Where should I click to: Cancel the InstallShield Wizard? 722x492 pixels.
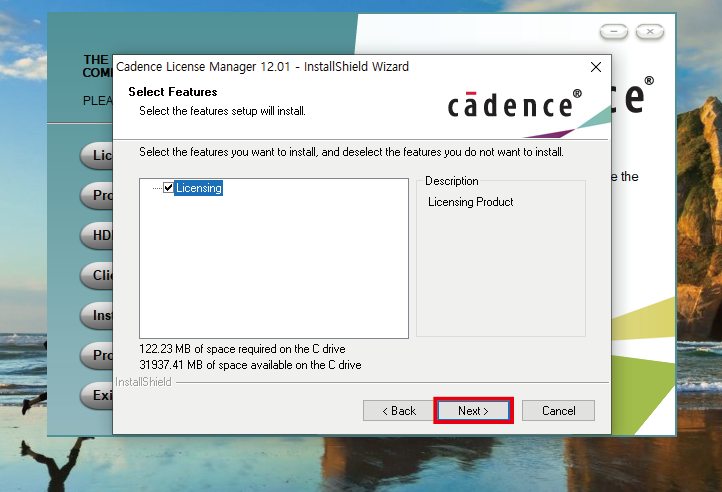(x=559, y=410)
